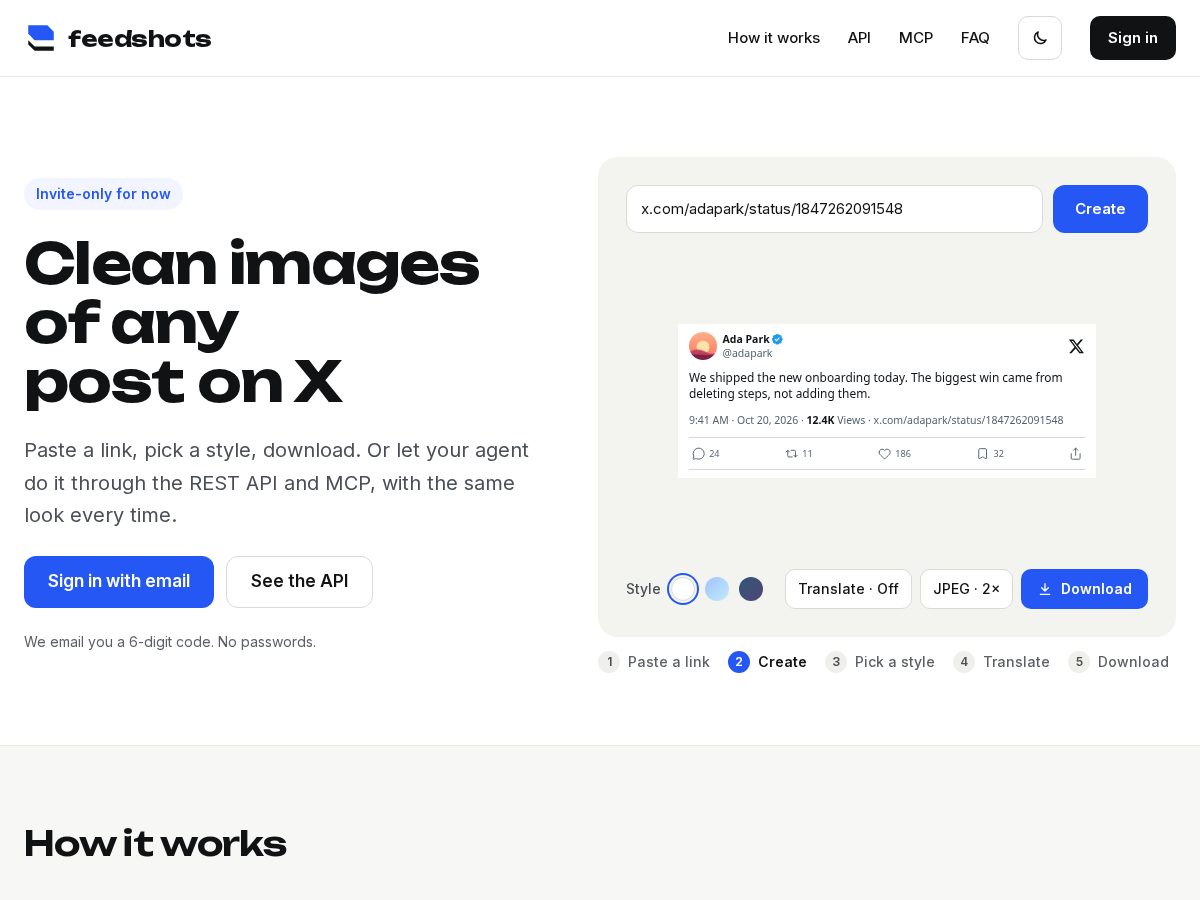Click the Sign in button in header

coord(1133,38)
